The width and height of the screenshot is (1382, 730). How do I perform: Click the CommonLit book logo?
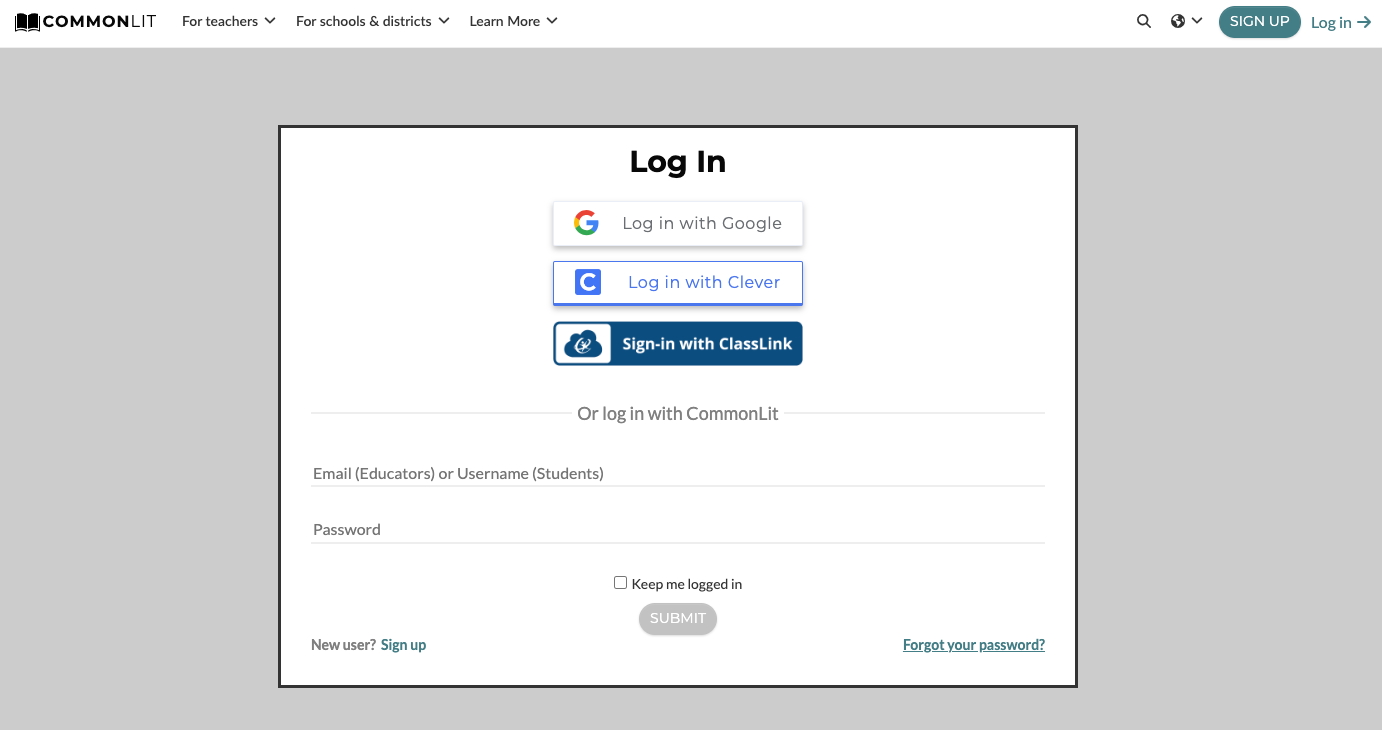(x=86, y=21)
